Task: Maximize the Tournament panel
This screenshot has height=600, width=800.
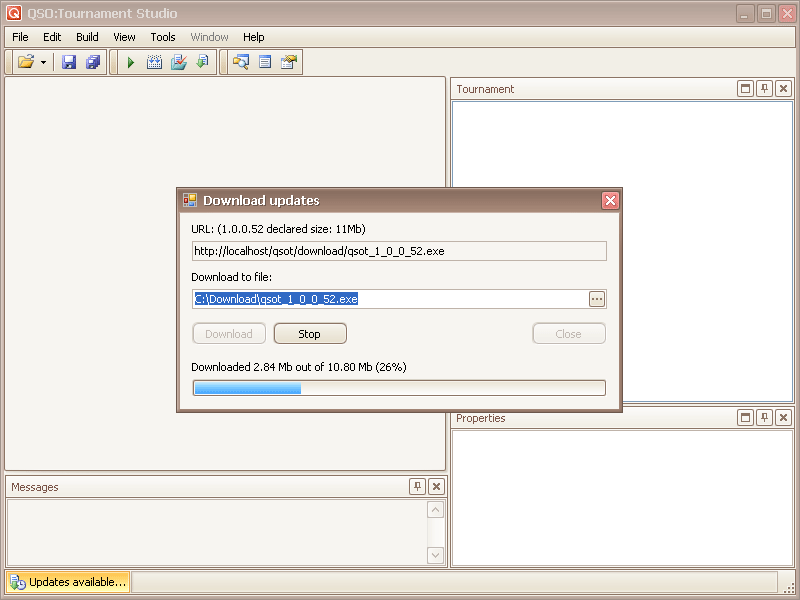Action: pyautogui.click(x=745, y=89)
